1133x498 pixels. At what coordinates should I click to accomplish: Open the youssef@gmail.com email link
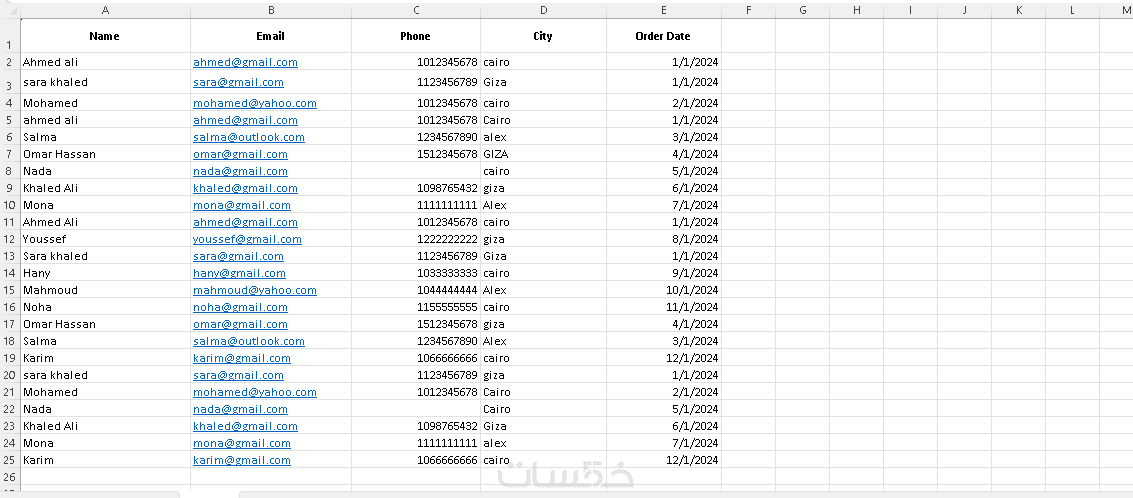point(247,239)
